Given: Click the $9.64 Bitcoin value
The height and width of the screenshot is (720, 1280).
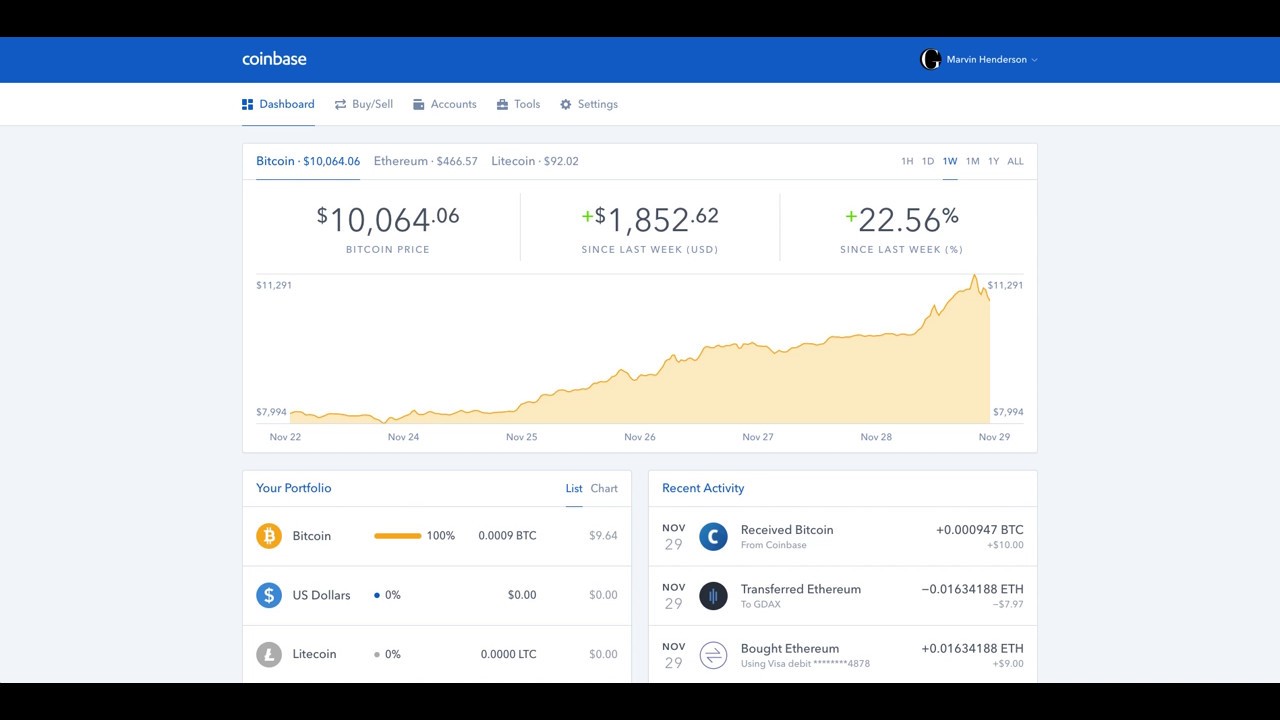Looking at the screenshot, I should coord(603,536).
